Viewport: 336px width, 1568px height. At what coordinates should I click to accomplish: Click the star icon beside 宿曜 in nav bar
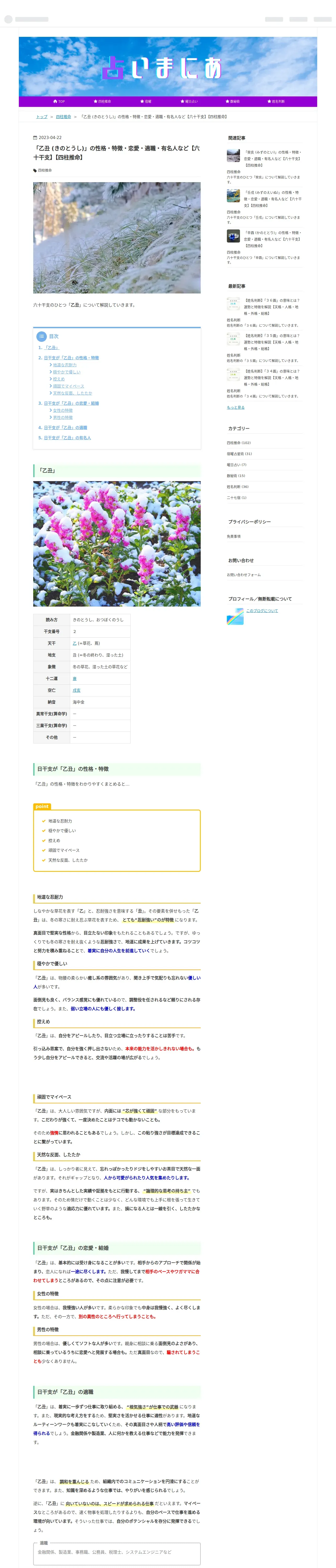142,102
